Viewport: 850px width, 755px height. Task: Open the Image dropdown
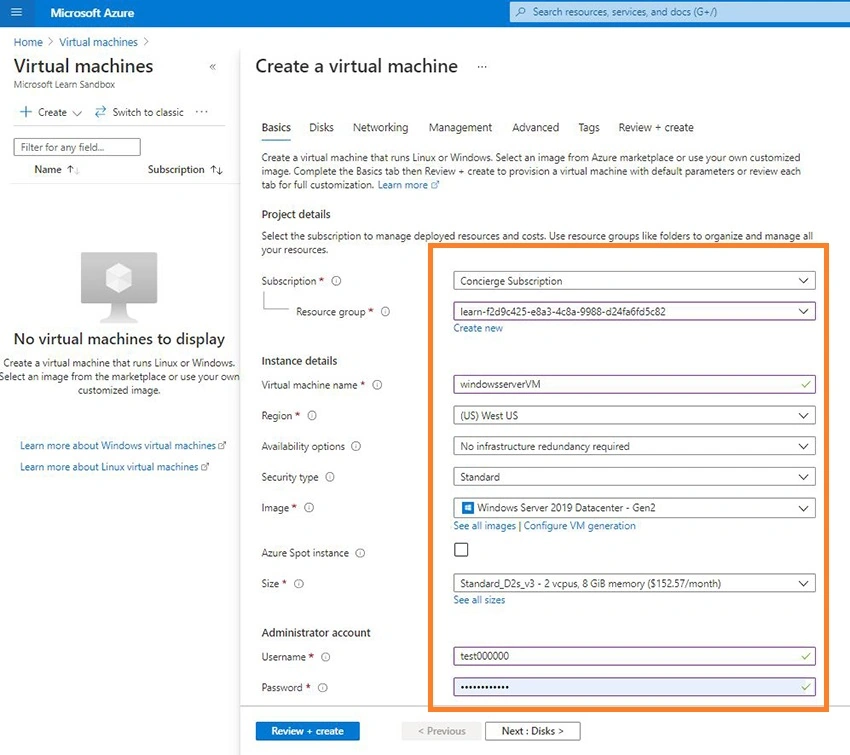[634, 508]
